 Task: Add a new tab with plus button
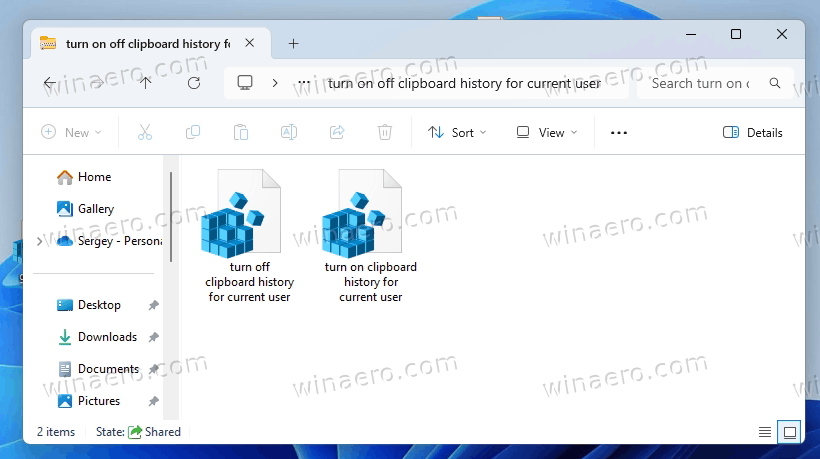[293, 43]
